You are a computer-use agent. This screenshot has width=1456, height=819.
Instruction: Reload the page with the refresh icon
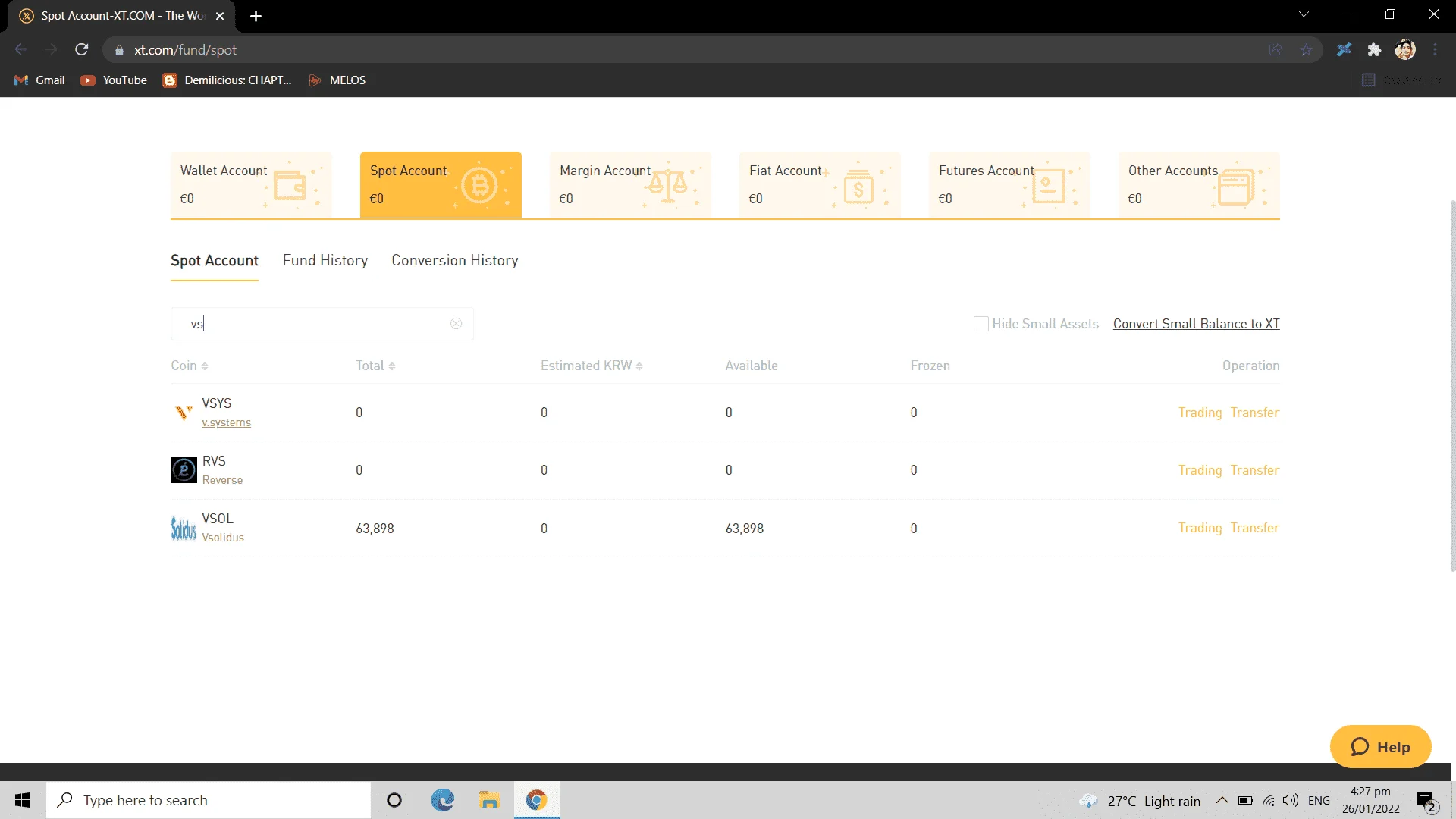(82, 50)
